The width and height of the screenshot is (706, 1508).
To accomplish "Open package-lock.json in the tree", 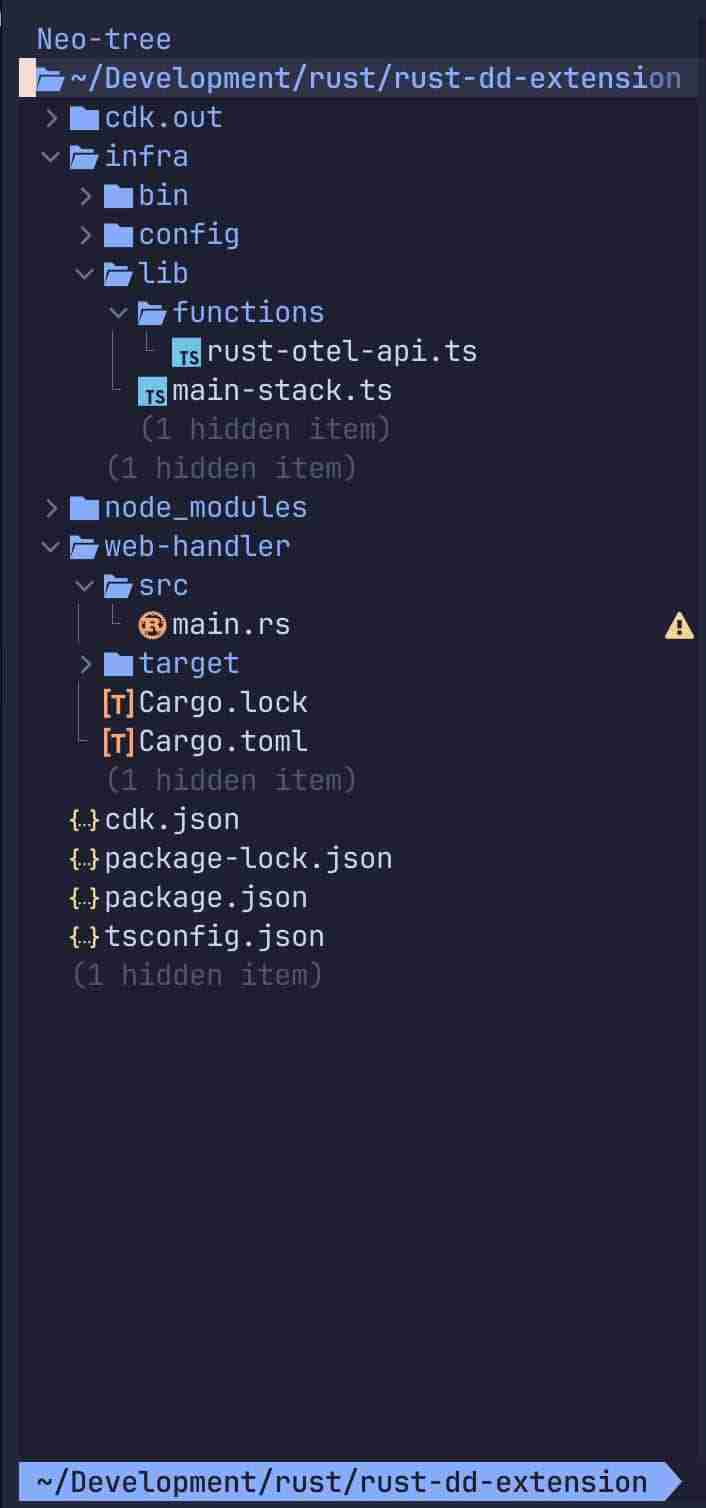I will (248, 859).
